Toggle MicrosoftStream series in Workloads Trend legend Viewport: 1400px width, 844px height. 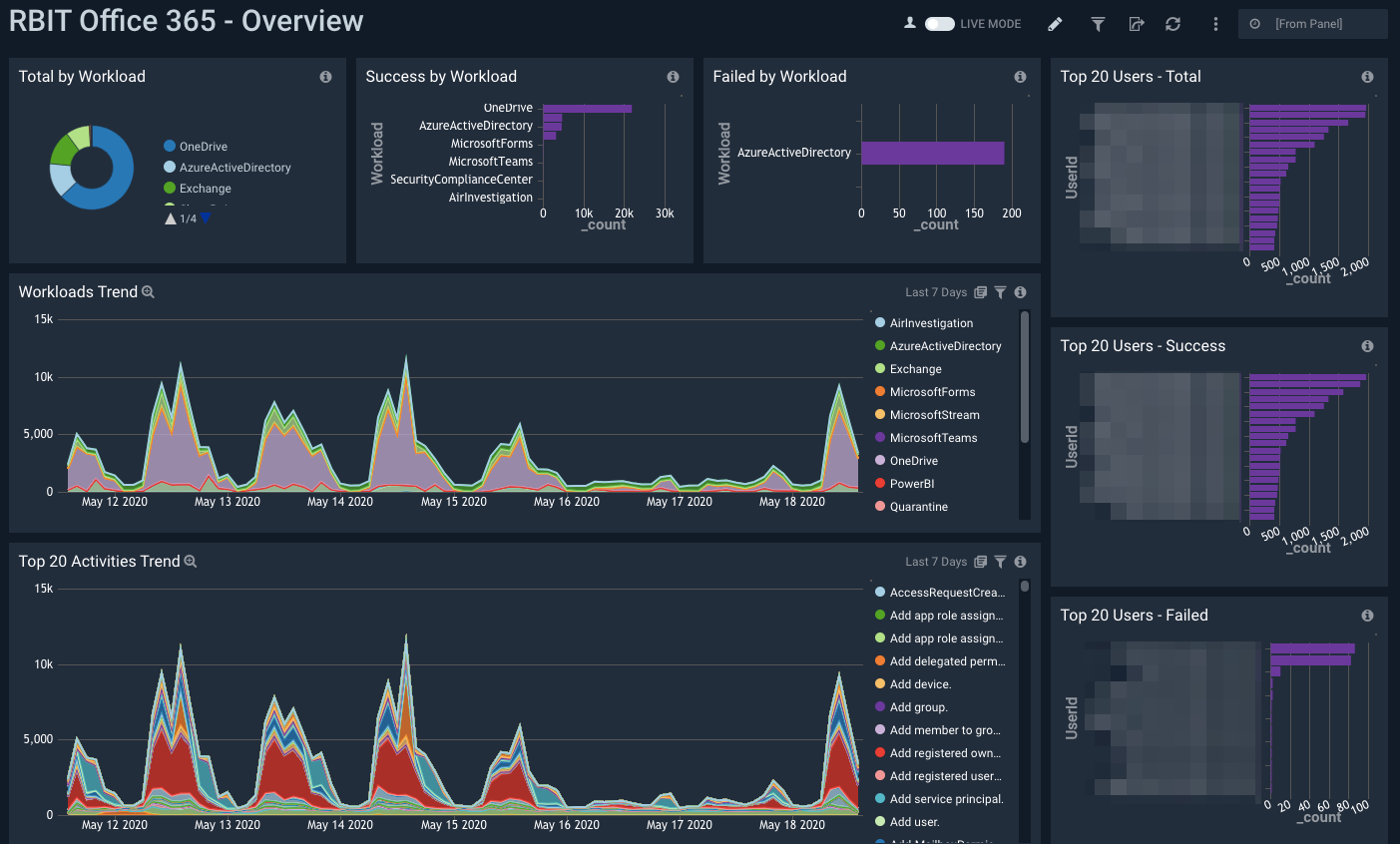(927, 415)
